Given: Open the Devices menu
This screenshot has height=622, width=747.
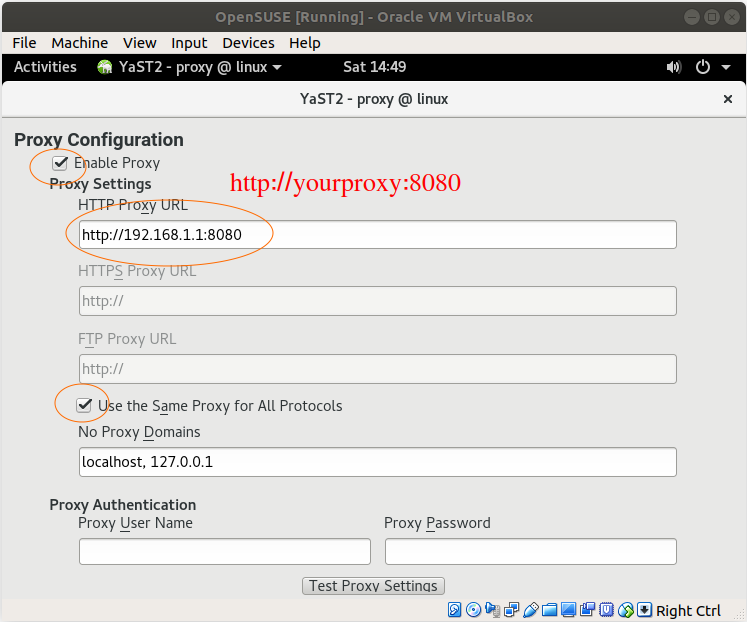Looking at the screenshot, I should pyautogui.click(x=248, y=43).
